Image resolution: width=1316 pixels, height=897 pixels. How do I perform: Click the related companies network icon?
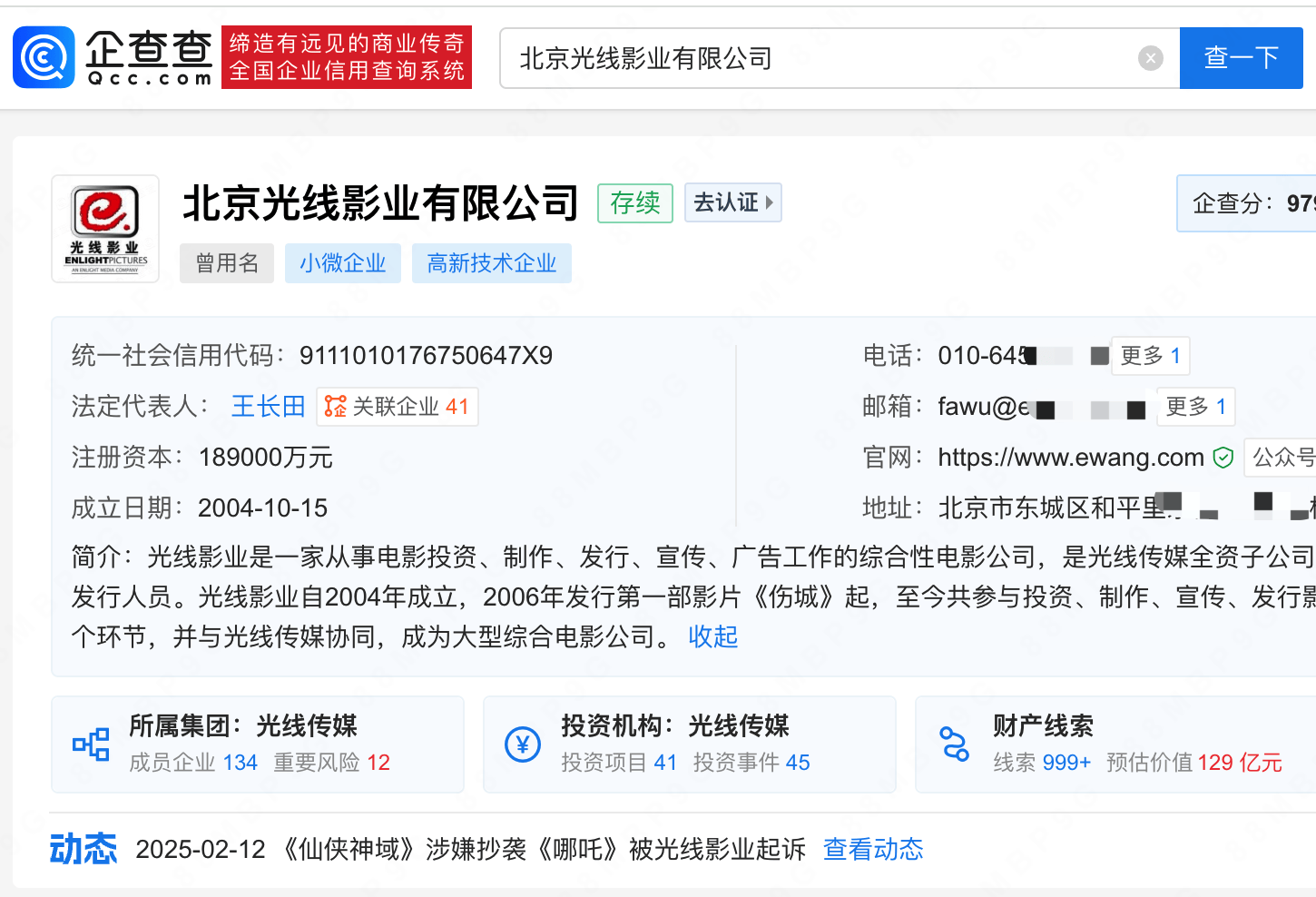point(335,407)
